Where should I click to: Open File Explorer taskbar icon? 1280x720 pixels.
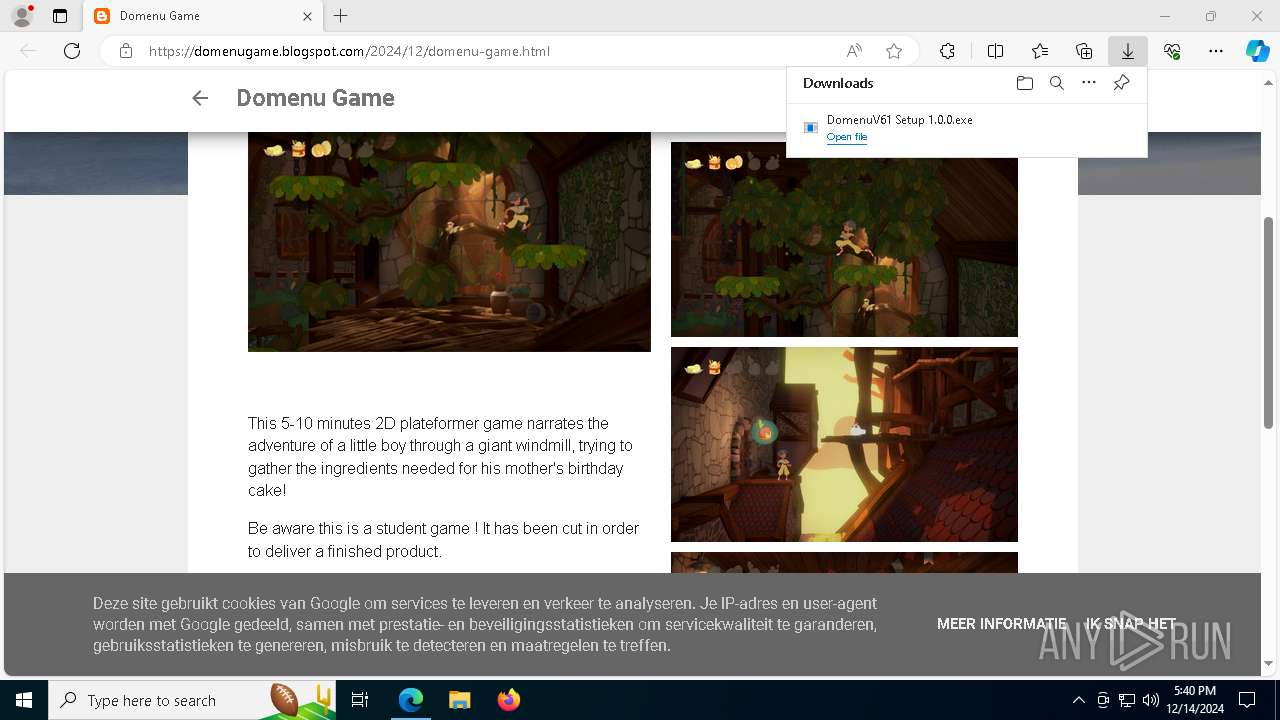(459, 700)
